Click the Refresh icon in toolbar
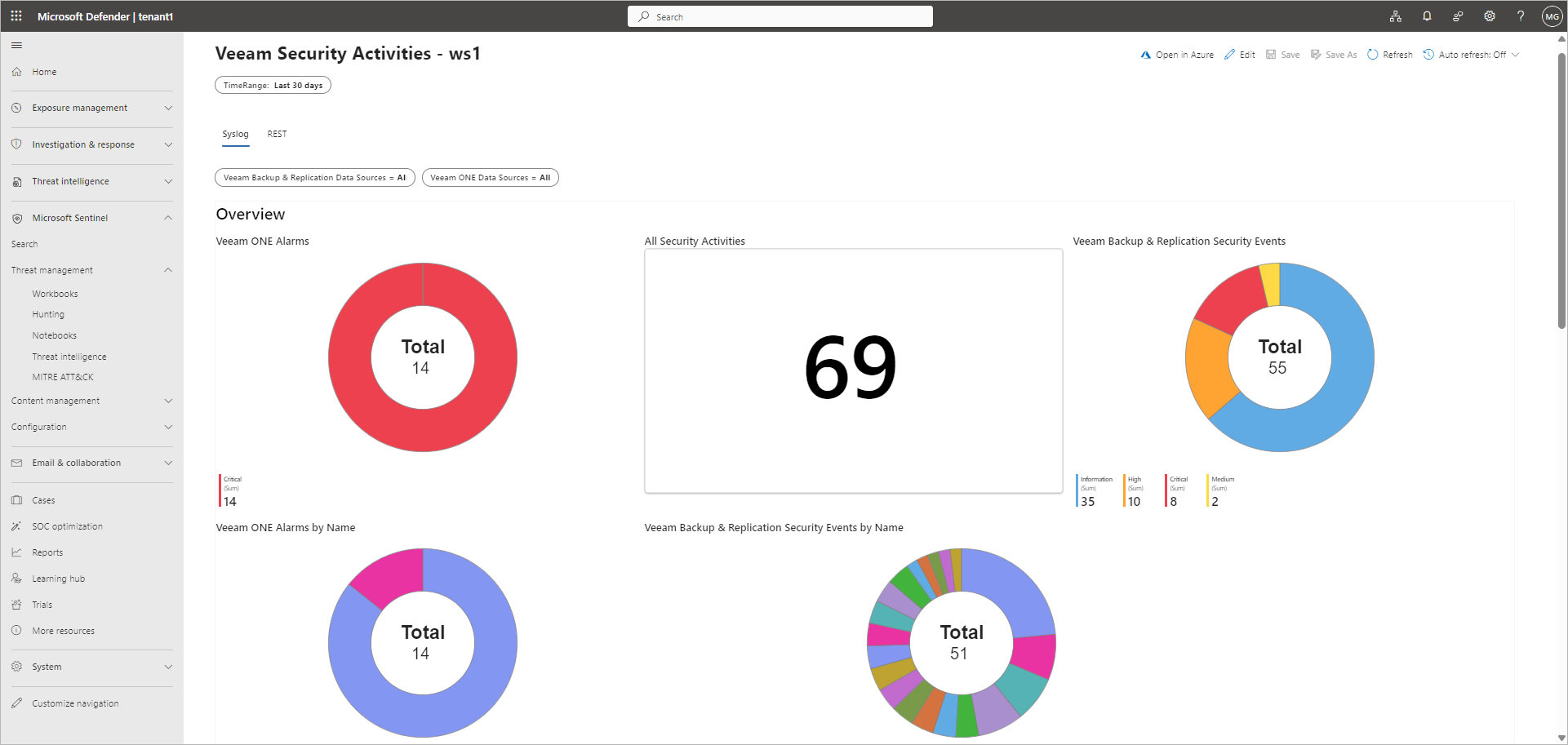 [1373, 55]
